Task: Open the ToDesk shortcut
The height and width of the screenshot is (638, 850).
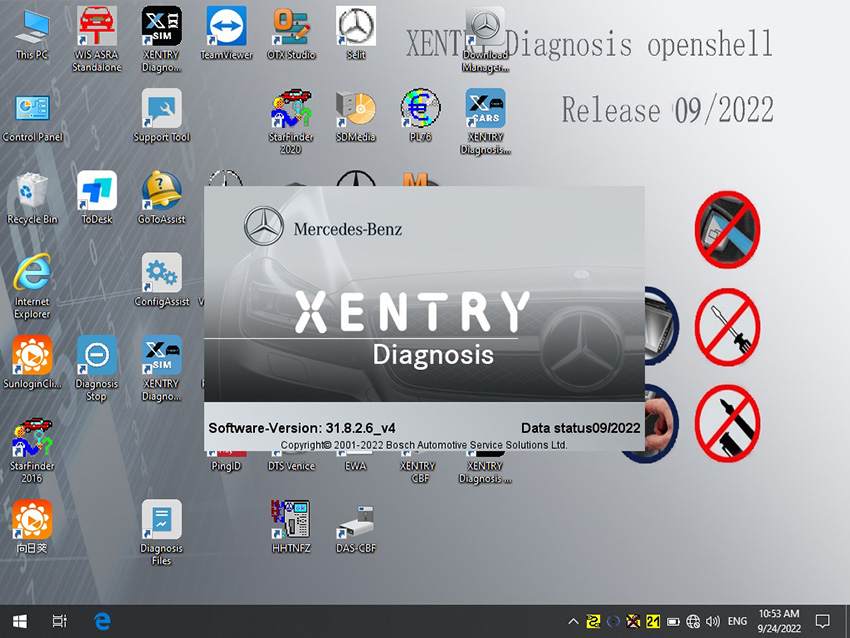Action: coord(96,198)
